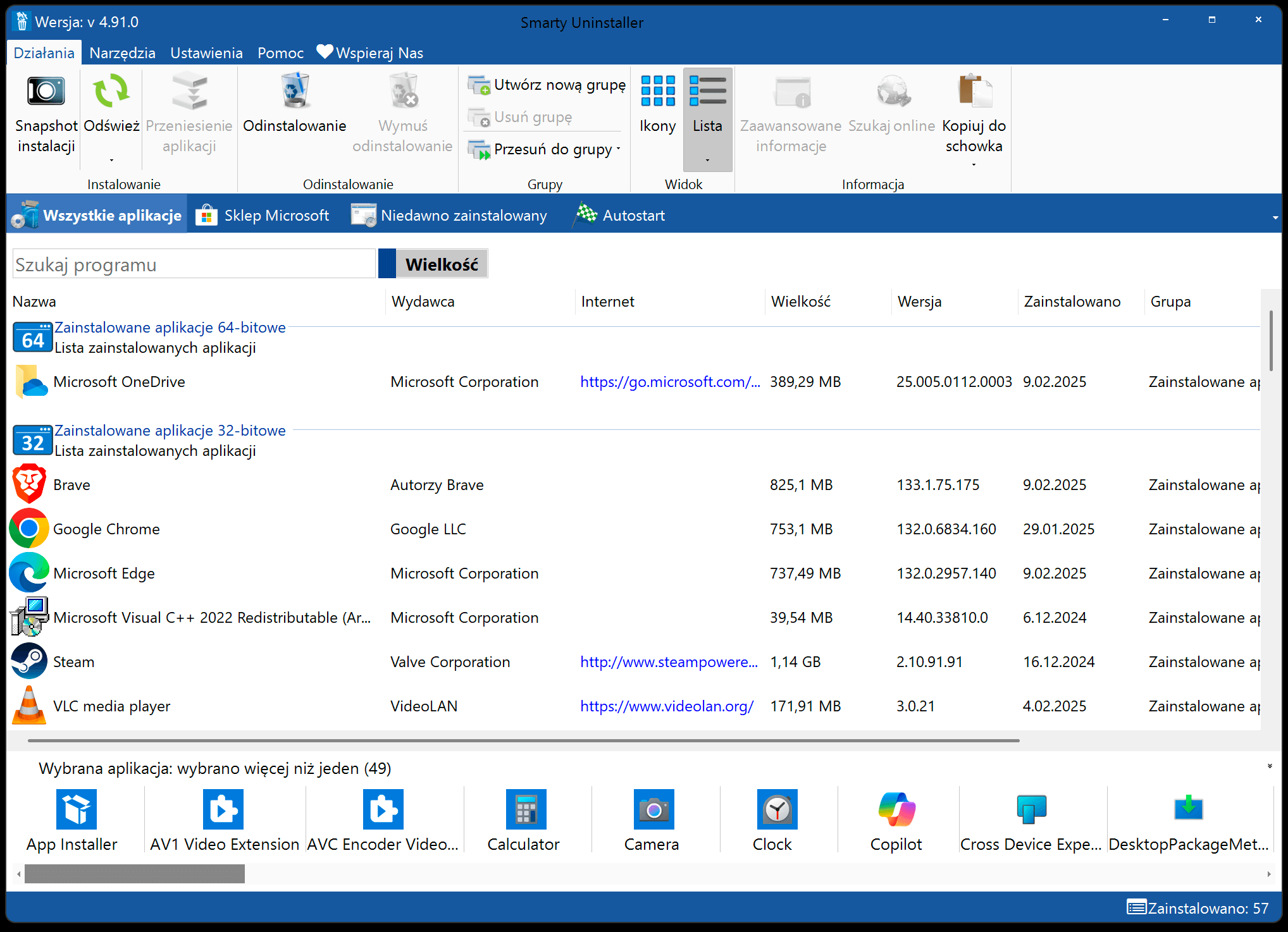Click the 64-bit applications group icon
The width and height of the screenshot is (1288, 932).
click(32, 338)
